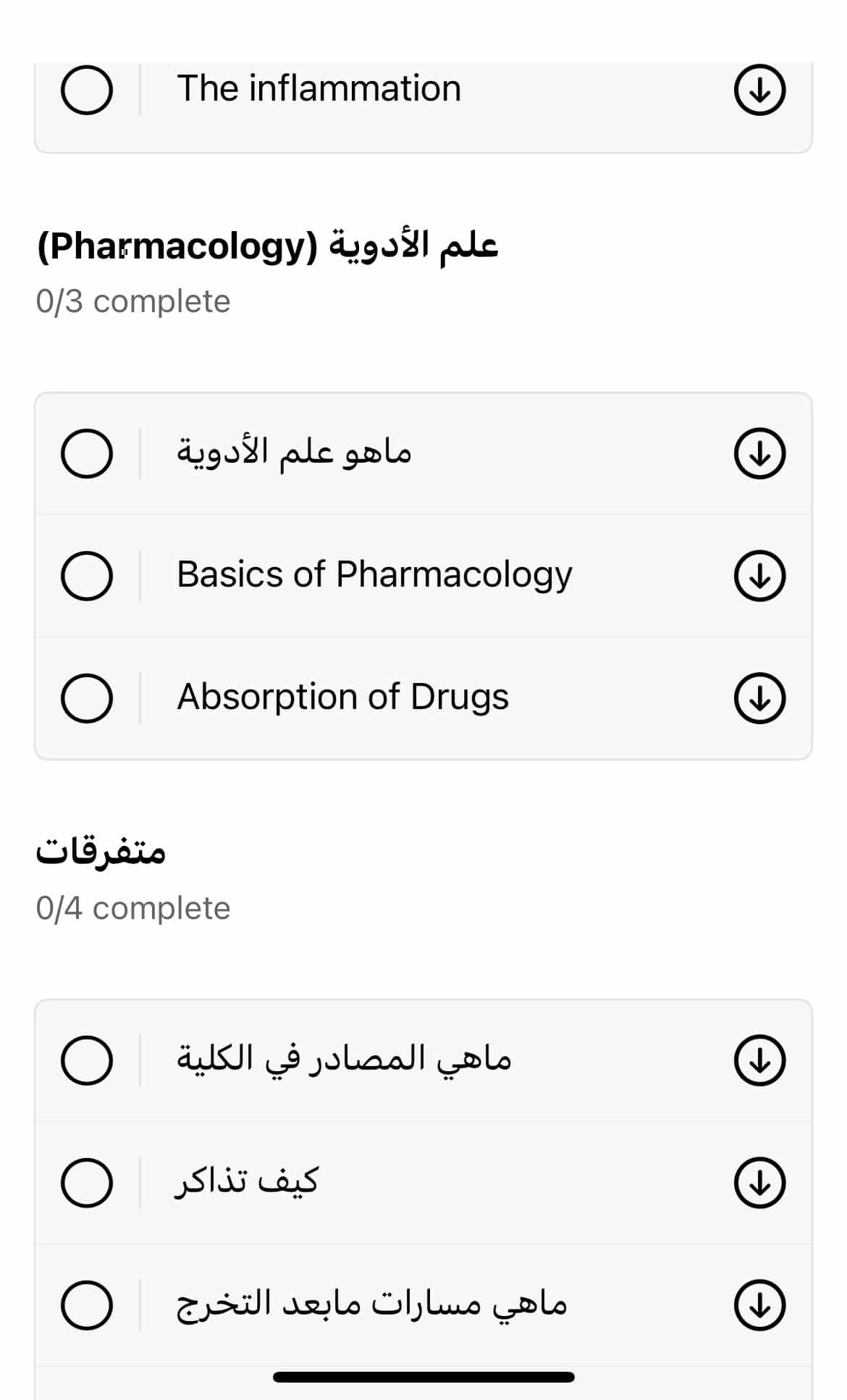This screenshot has width=847, height=1400.
Task: Open the Basics of Pharmacology lesson
Action: tap(374, 575)
